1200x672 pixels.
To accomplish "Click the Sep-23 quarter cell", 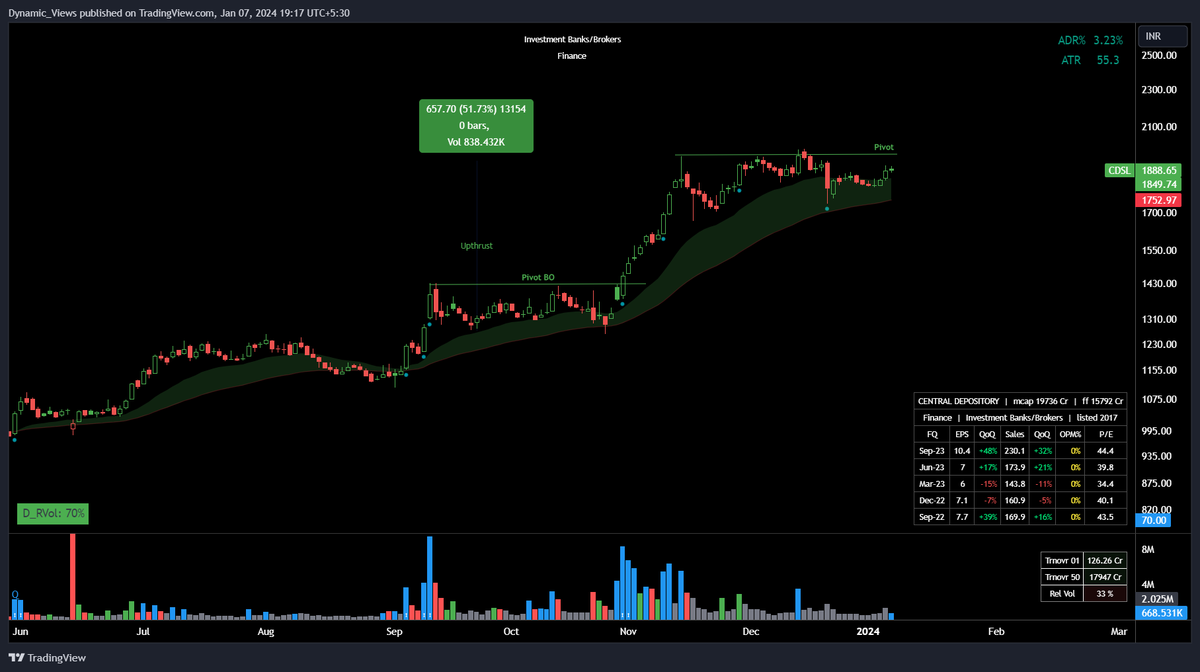I will coord(932,451).
